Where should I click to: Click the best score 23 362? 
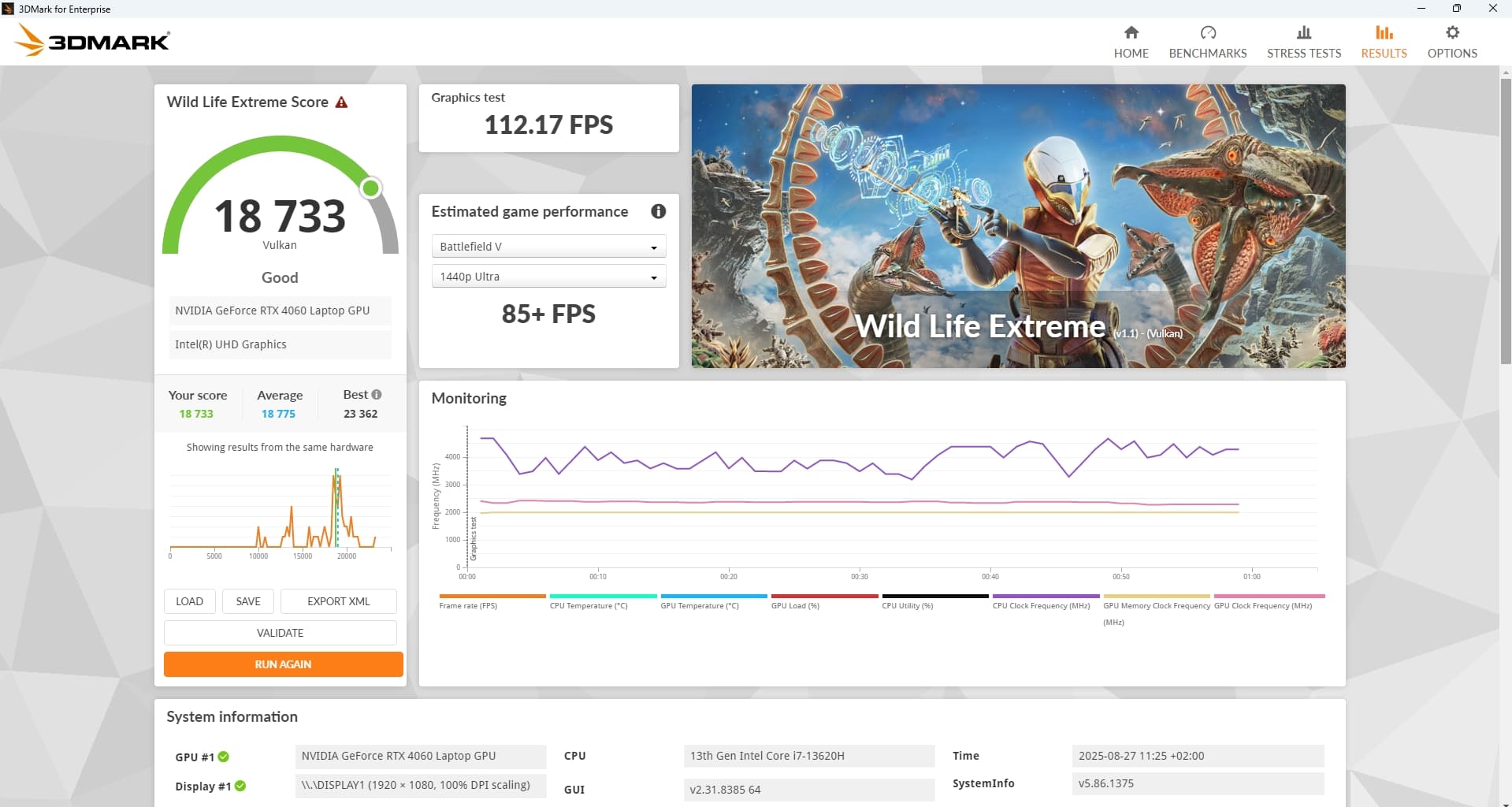point(360,414)
